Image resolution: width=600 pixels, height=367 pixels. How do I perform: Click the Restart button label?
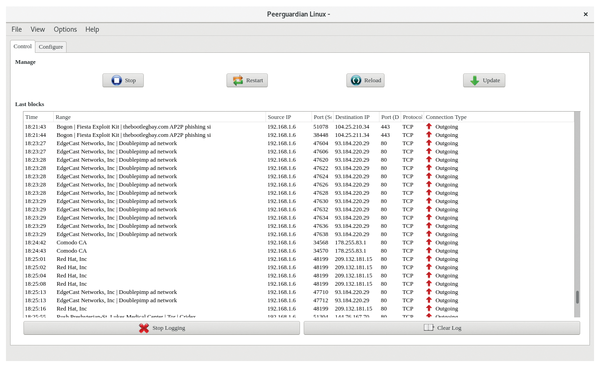point(254,80)
